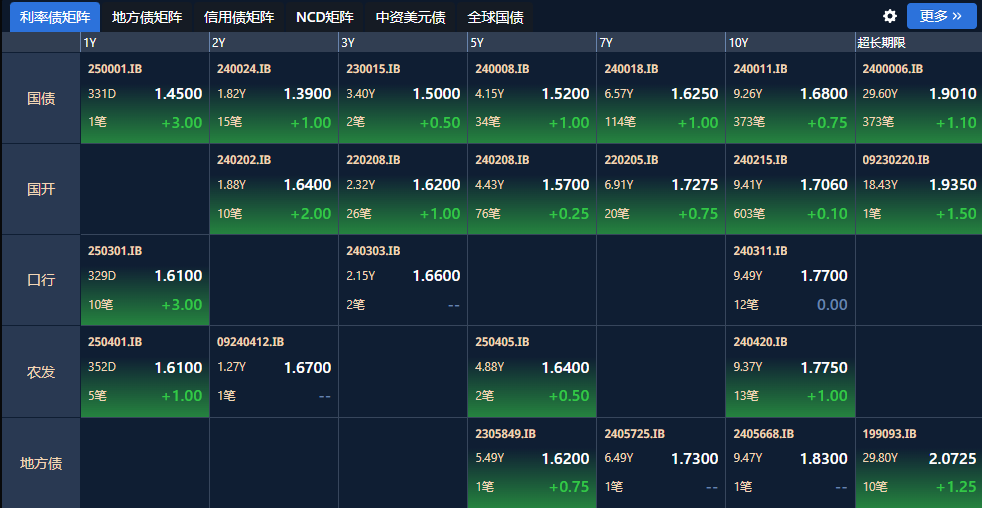Image resolution: width=982 pixels, height=508 pixels.
Task: Click yield 1.7060 in 国开 10Y
Action: click(824, 185)
